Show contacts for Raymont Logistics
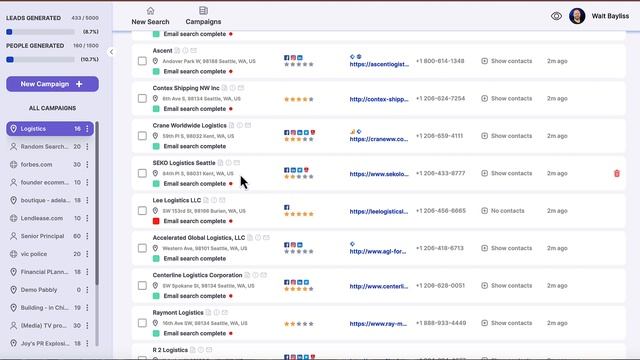This screenshot has width=640, height=360. (507, 323)
